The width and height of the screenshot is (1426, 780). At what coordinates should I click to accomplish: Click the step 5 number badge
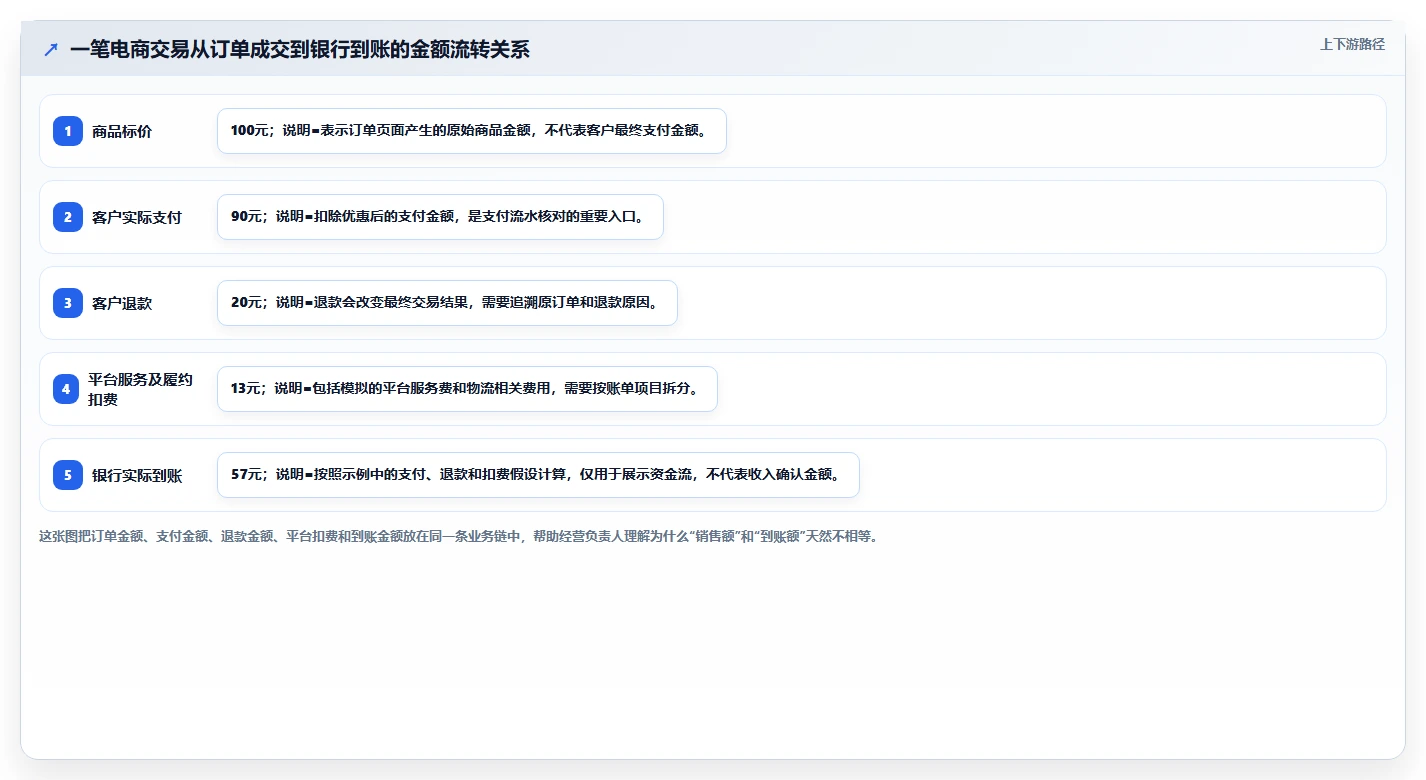pyautogui.click(x=68, y=475)
